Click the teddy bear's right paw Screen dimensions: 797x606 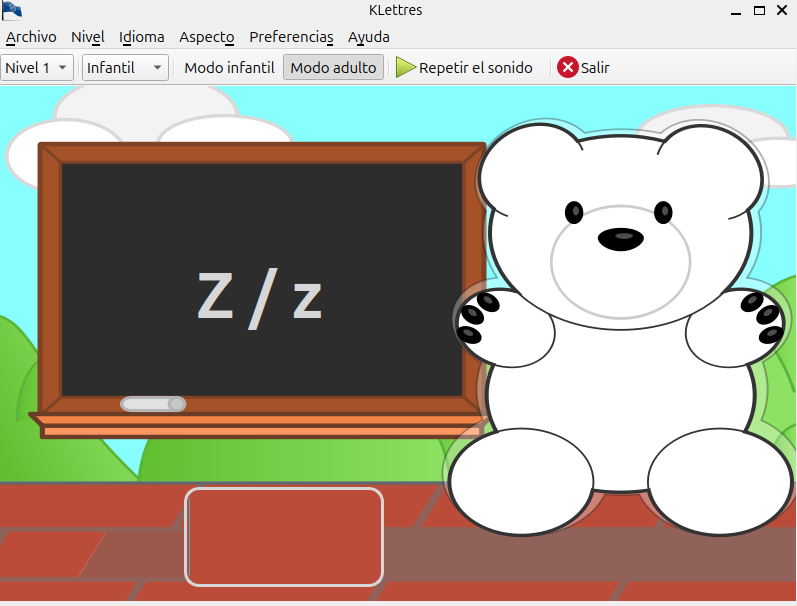pyautogui.click(x=760, y=319)
